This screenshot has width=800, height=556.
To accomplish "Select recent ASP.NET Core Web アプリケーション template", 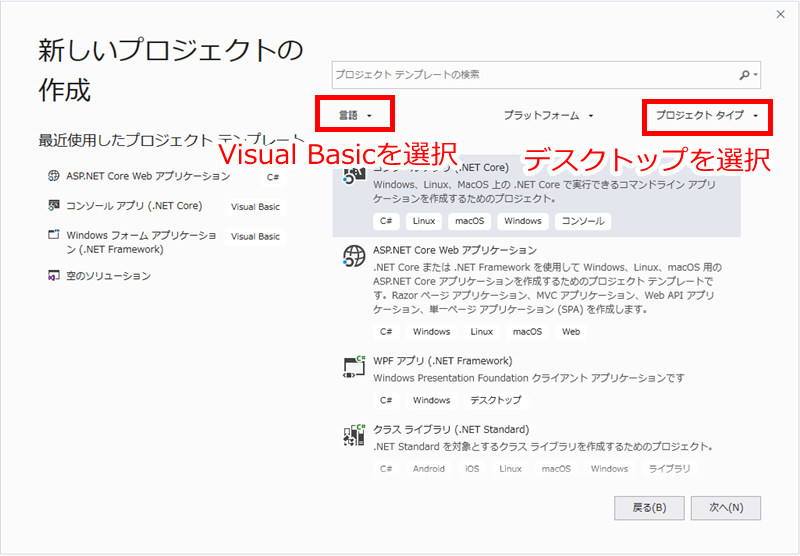I will coord(148,176).
